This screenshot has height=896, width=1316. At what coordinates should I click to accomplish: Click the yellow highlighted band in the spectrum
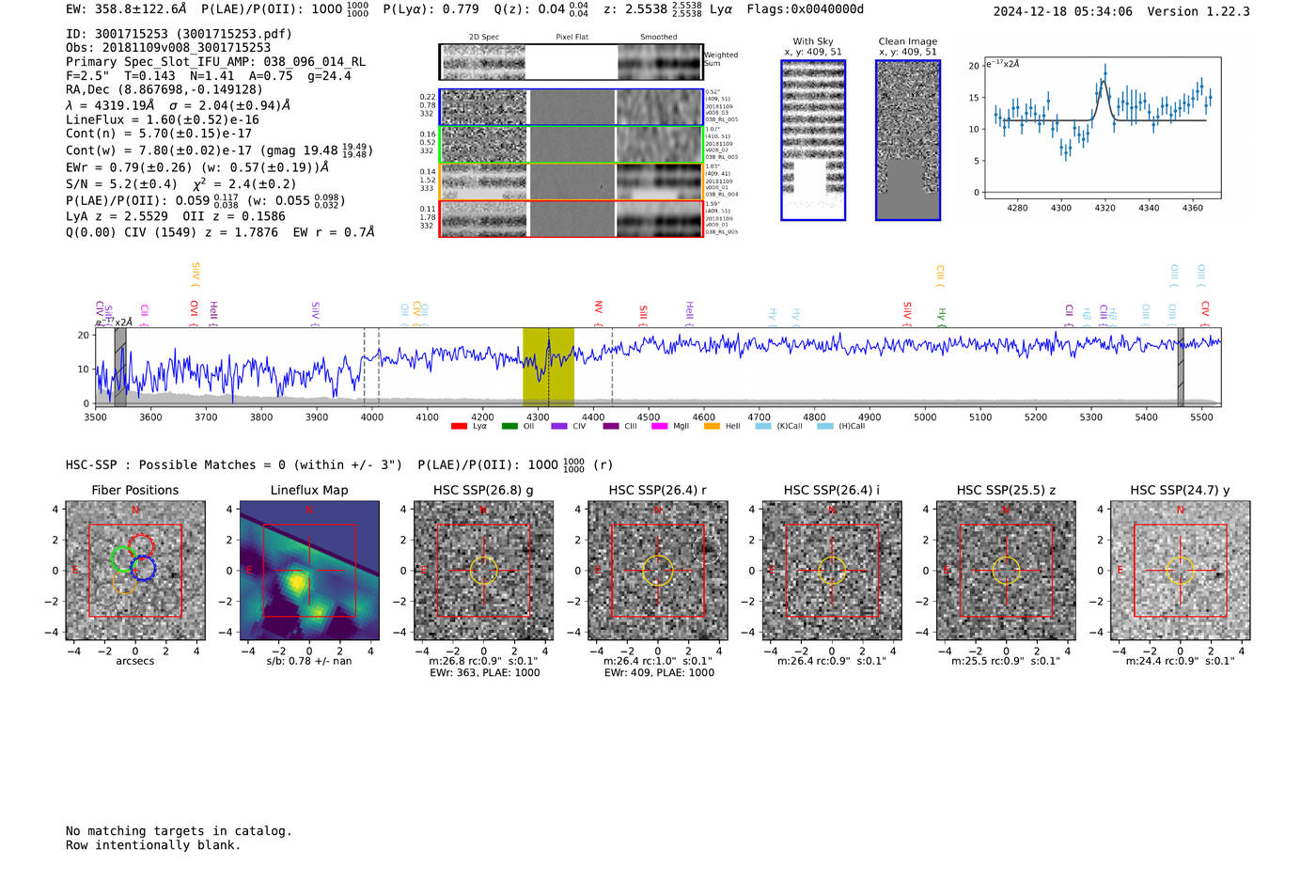pyautogui.click(x=548, y=367)
